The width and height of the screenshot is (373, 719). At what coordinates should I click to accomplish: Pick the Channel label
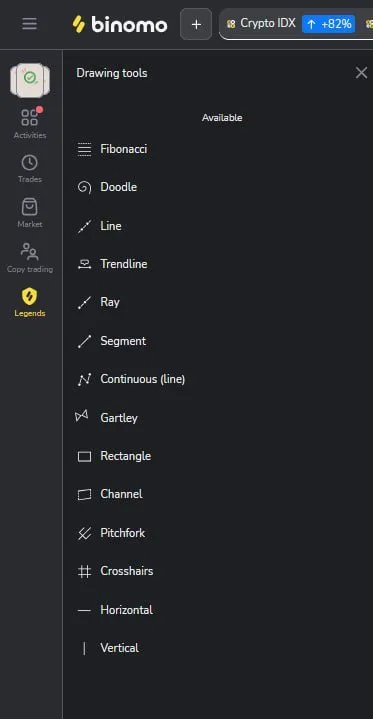point(122,494)
